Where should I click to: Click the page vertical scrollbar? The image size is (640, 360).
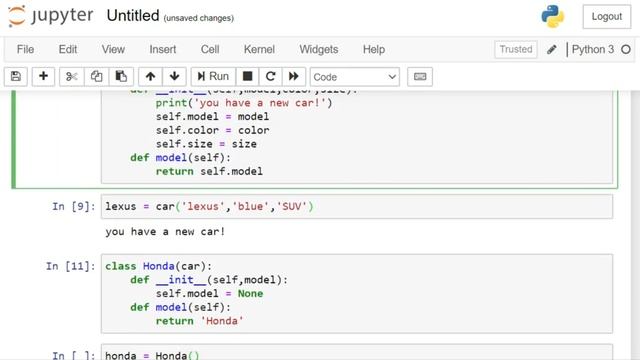(x=636, y=224)
